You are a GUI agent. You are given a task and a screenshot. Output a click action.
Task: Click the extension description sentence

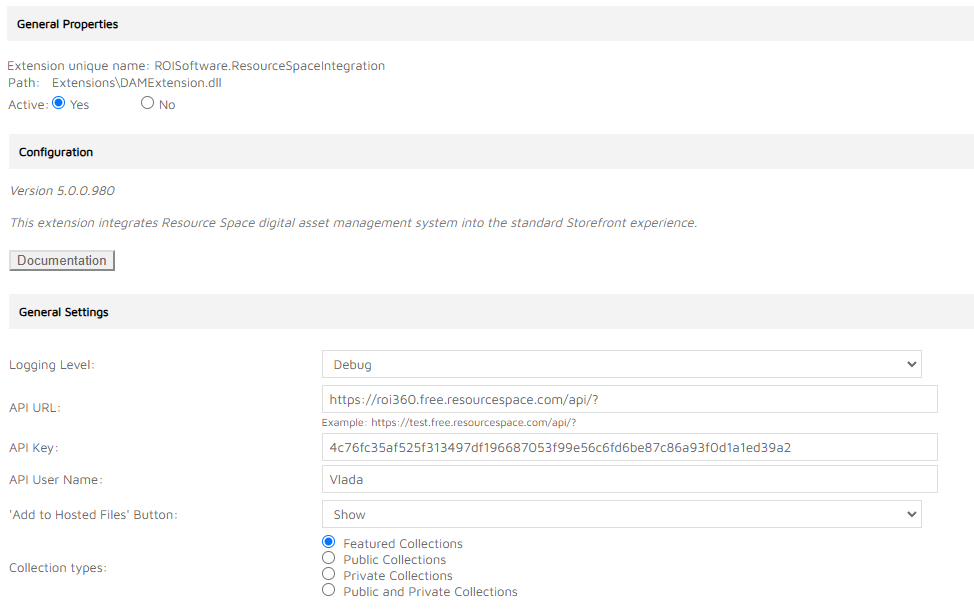353,223
